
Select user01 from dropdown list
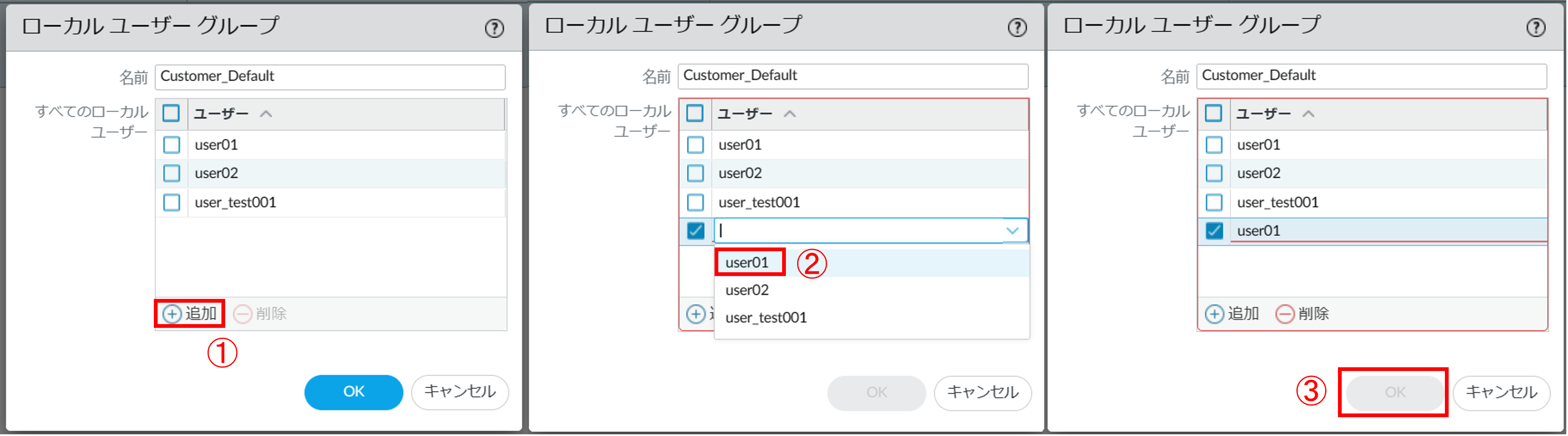747,263
